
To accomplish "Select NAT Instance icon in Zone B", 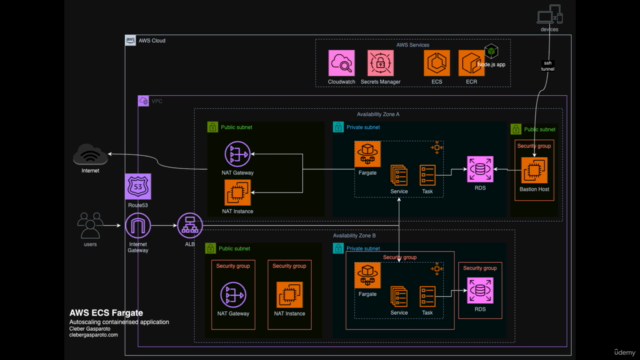I will pos(289,295).
